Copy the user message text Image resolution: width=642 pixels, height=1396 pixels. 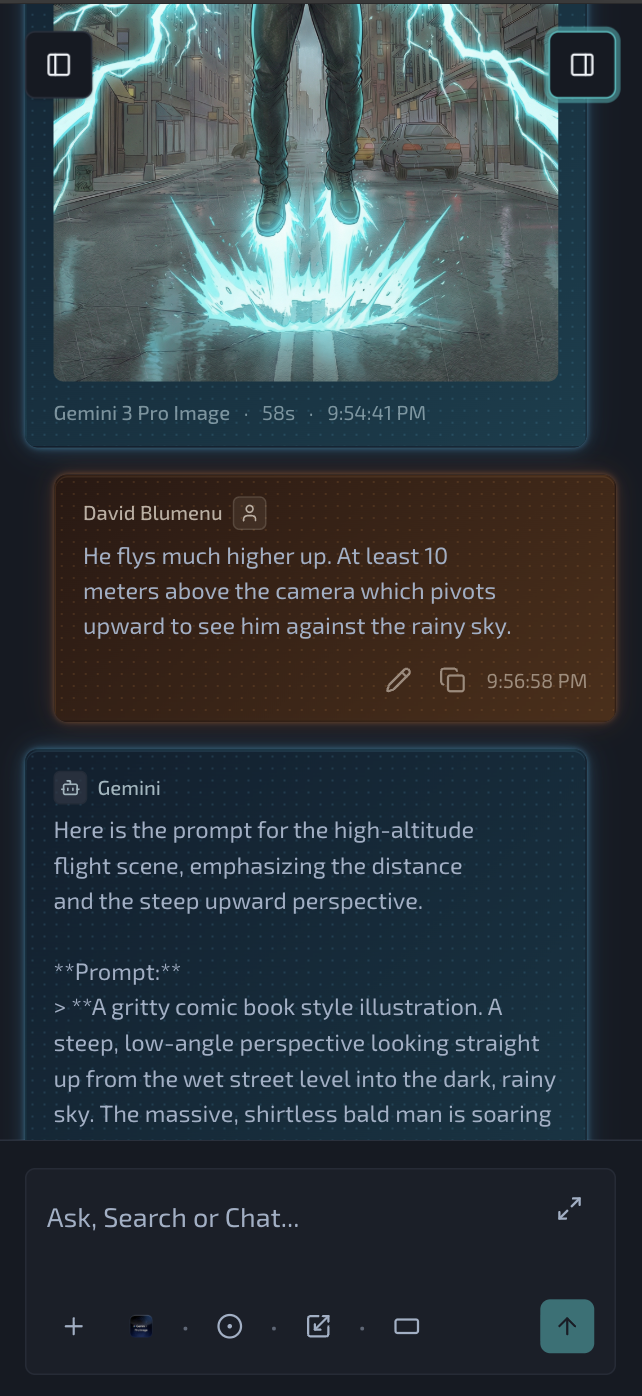pos(452,681)
